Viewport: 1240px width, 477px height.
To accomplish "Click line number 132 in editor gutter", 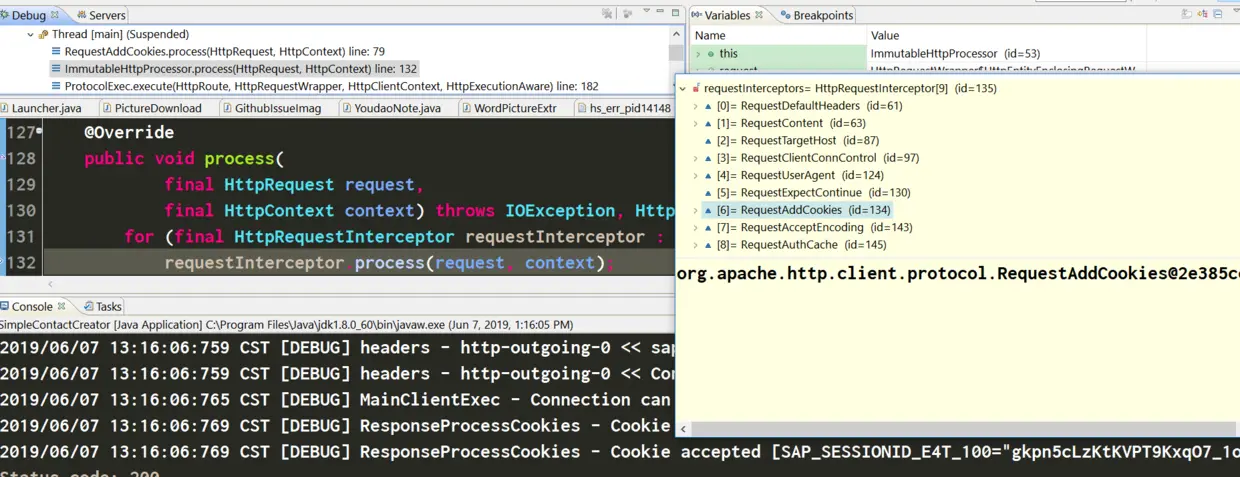I will [21, 262].
